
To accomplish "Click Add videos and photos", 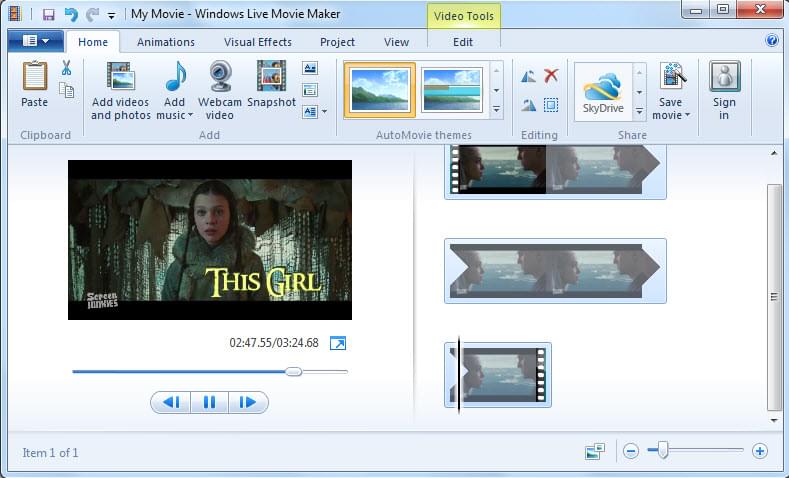I will point(120,90).
